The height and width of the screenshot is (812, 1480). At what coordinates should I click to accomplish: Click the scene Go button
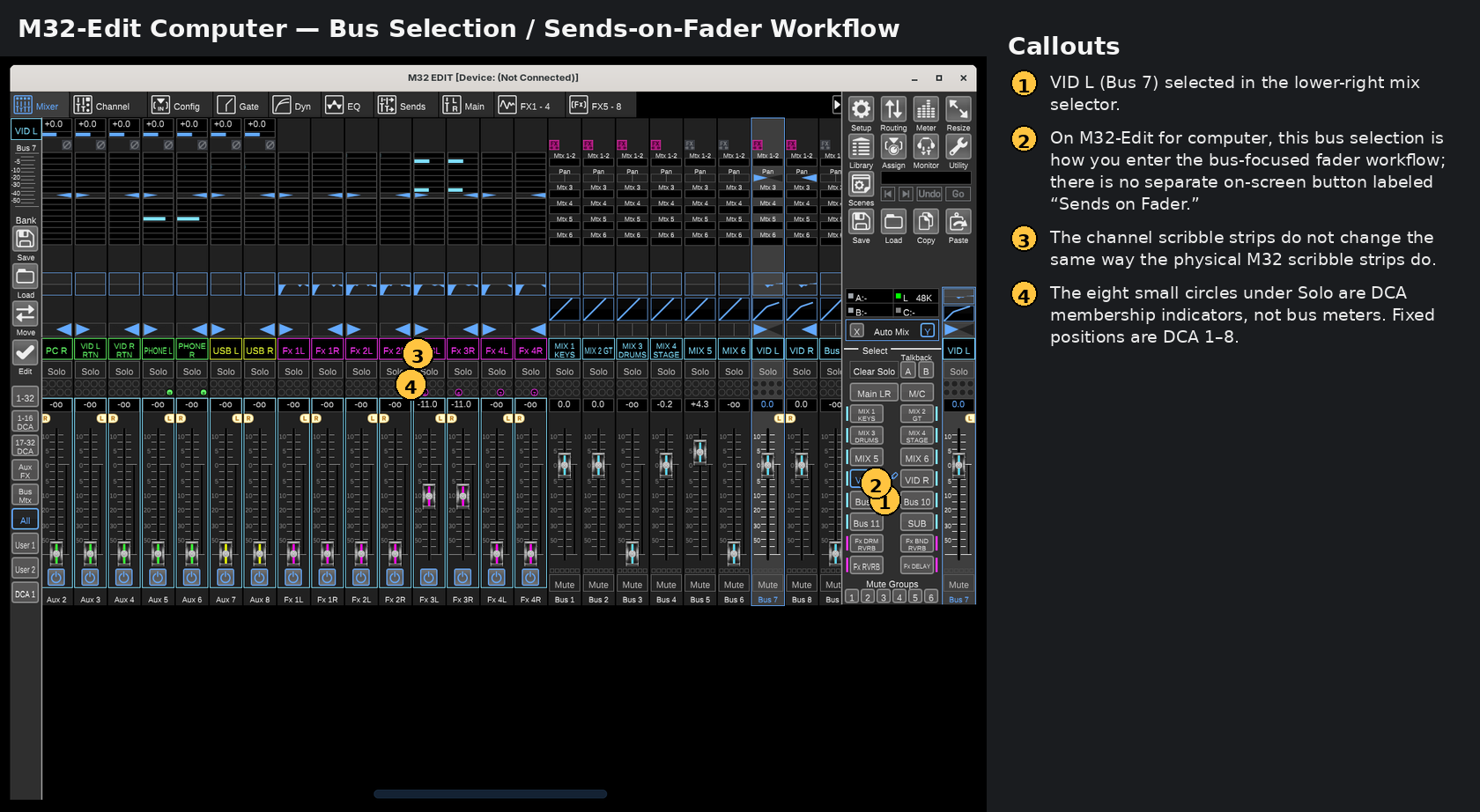tap(958, 194)
